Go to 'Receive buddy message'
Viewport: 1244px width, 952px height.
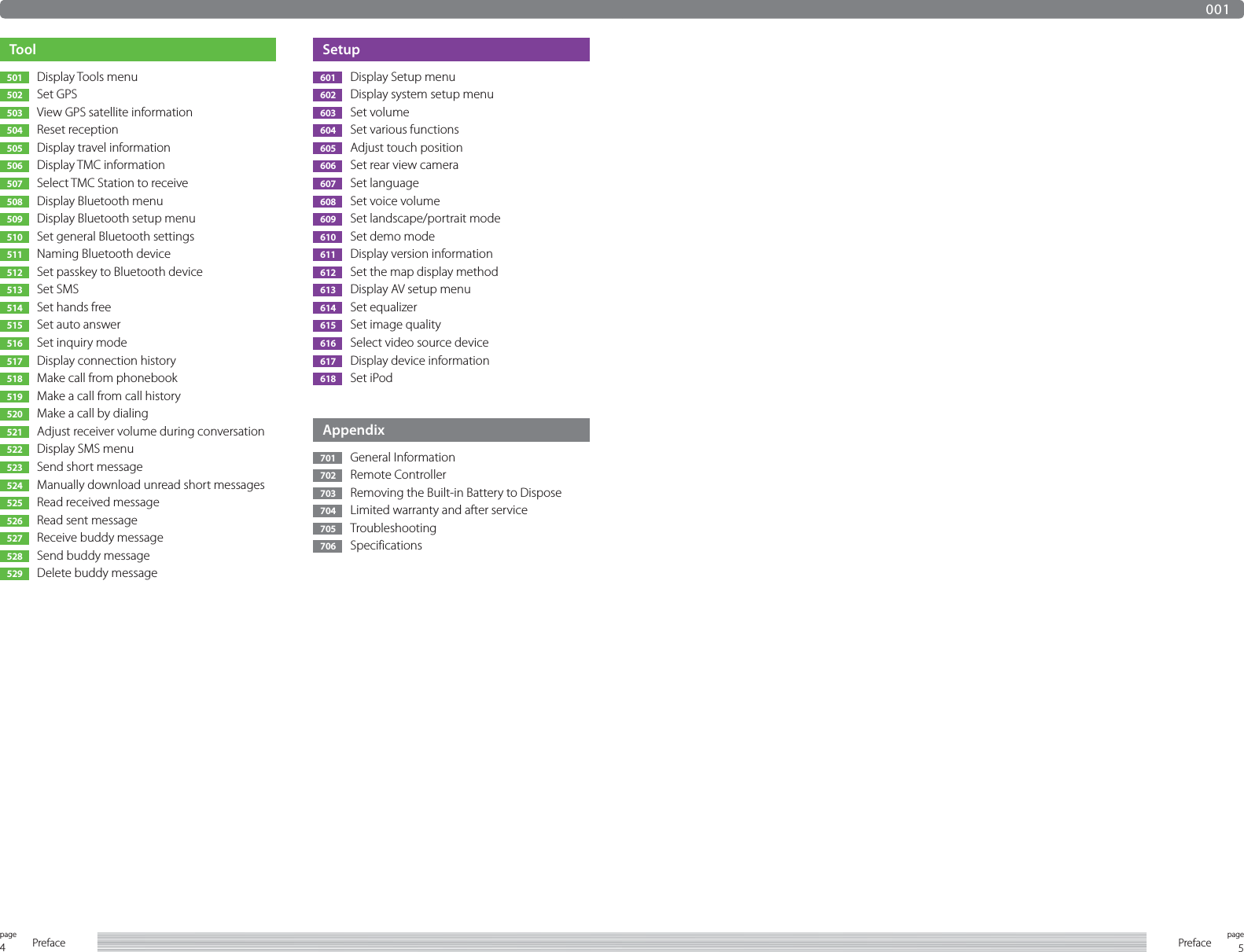(100, 538)
